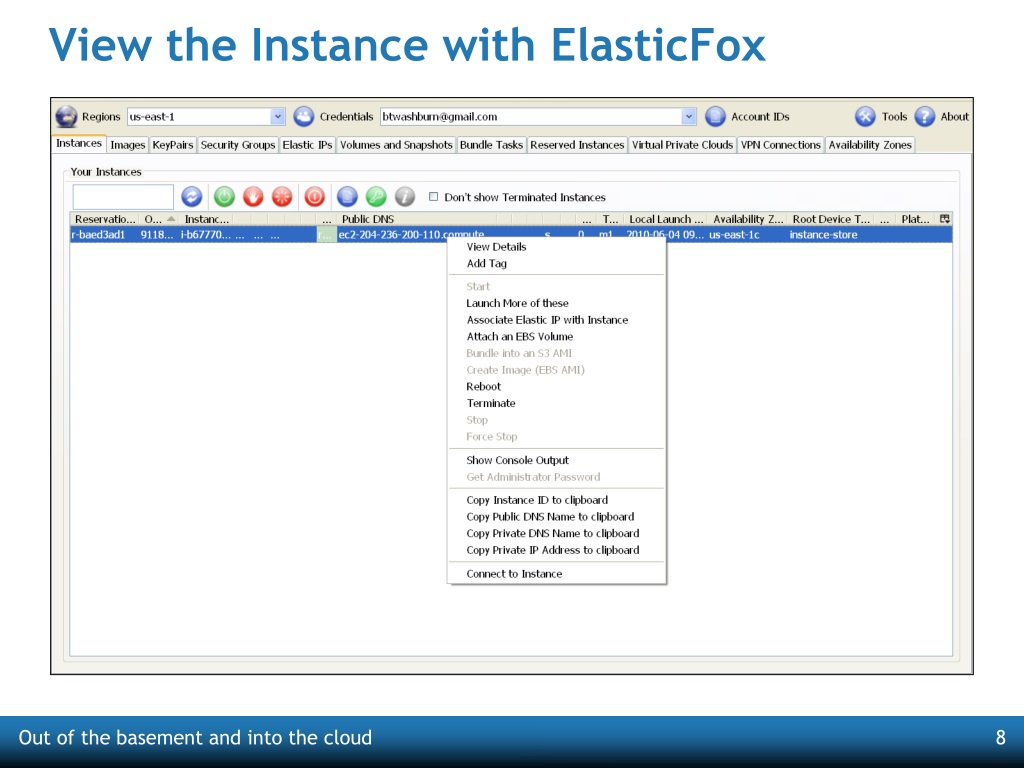Select Show Console Output
The width and height of the screenshot is (1024, 768).
[x=556, y=460]
